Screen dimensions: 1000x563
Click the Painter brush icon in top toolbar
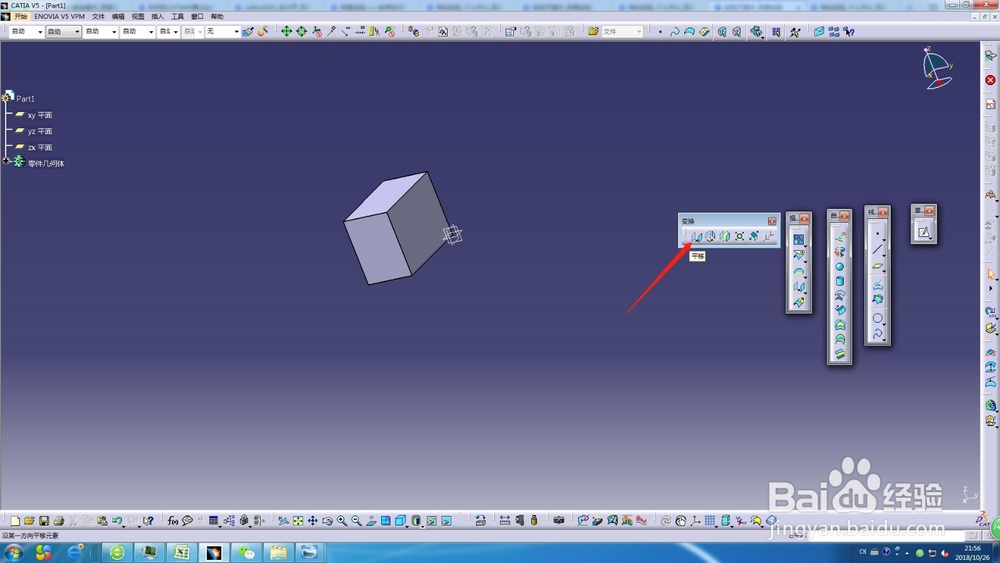247,31
